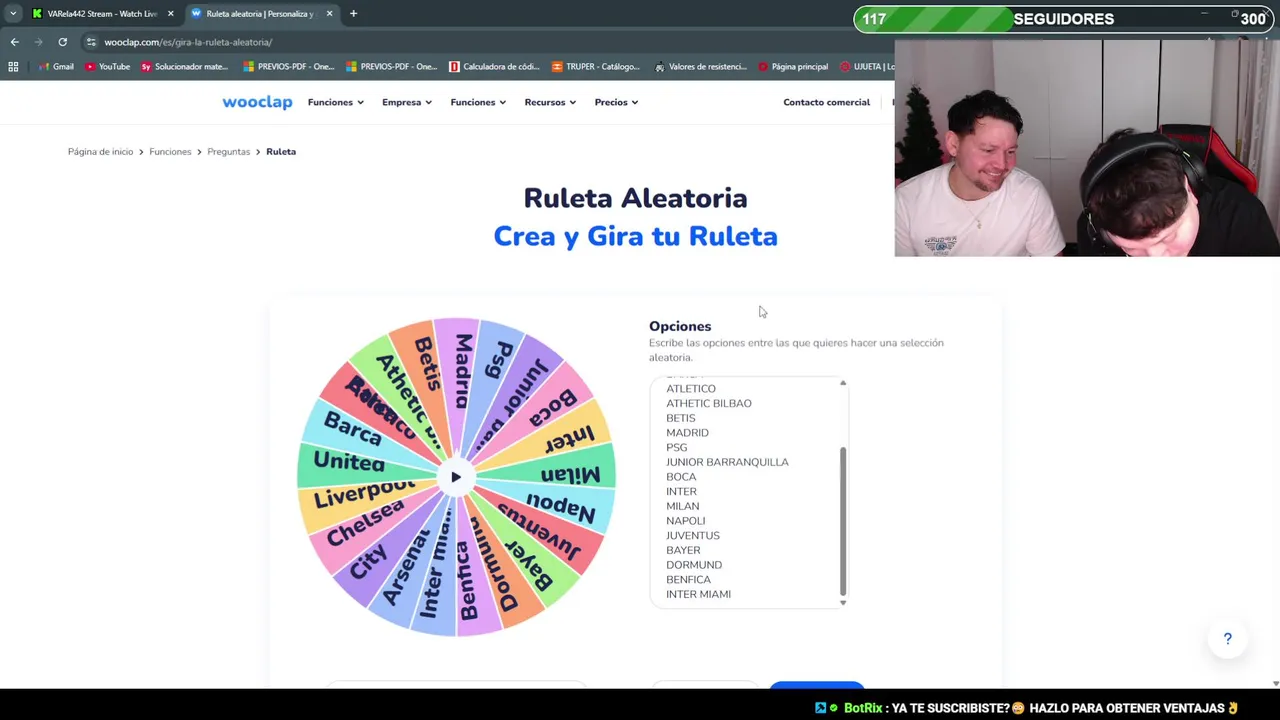Click the address bar URL
Screen dimensions: 1280x720
coord(188,42)
